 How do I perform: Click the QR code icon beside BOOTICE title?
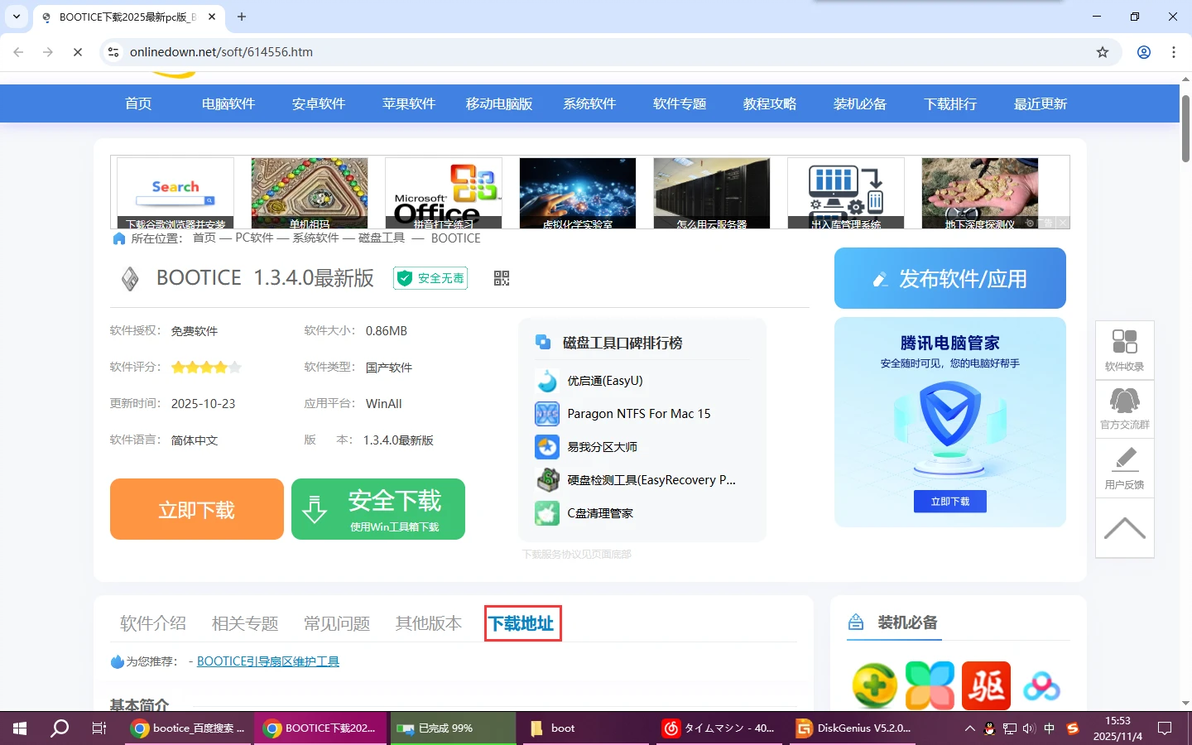pyautogui.click(x=501, y=279)
